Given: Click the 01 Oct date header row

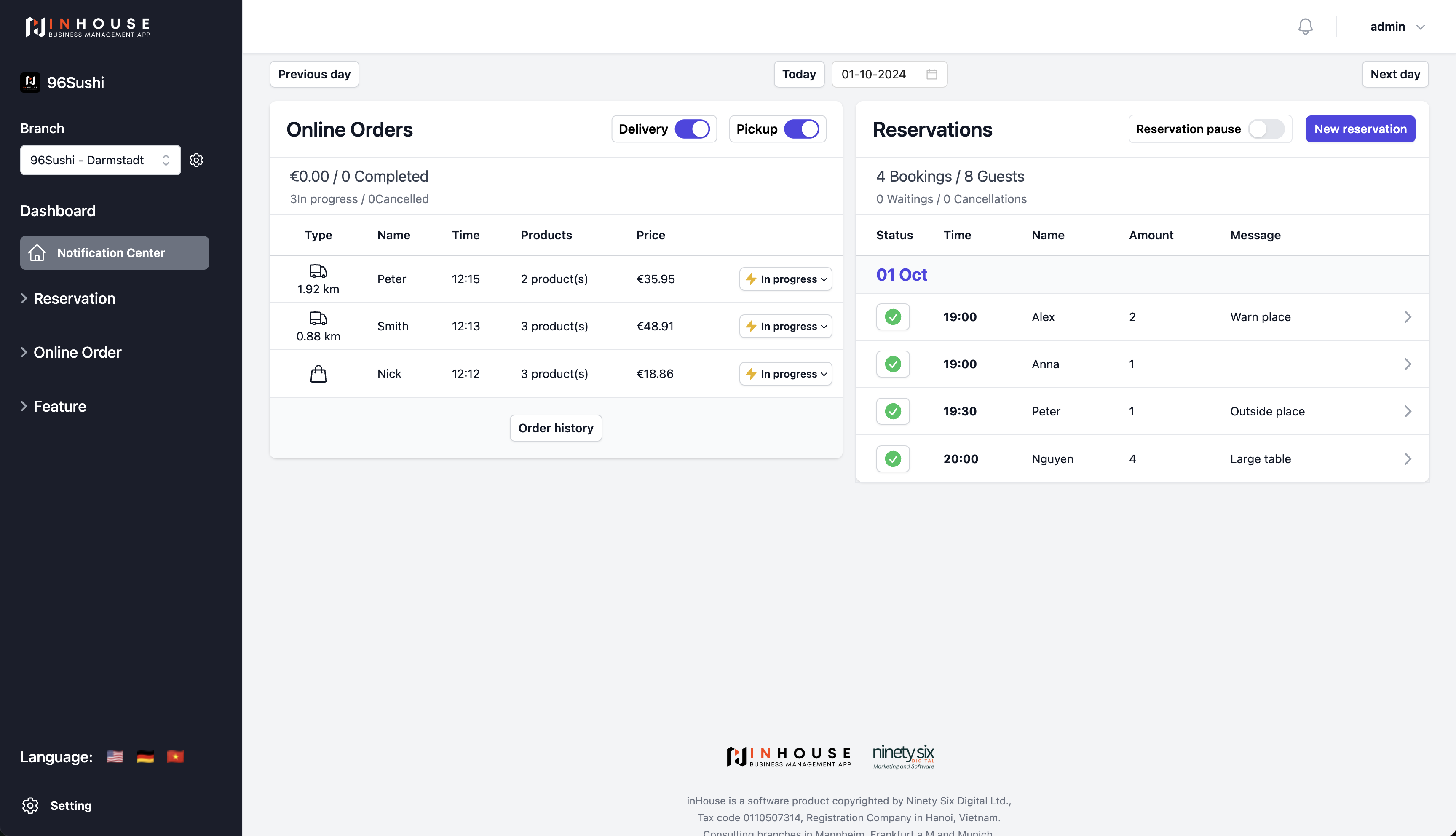Looking at the screenshot, I should (x=1142, y=274).
